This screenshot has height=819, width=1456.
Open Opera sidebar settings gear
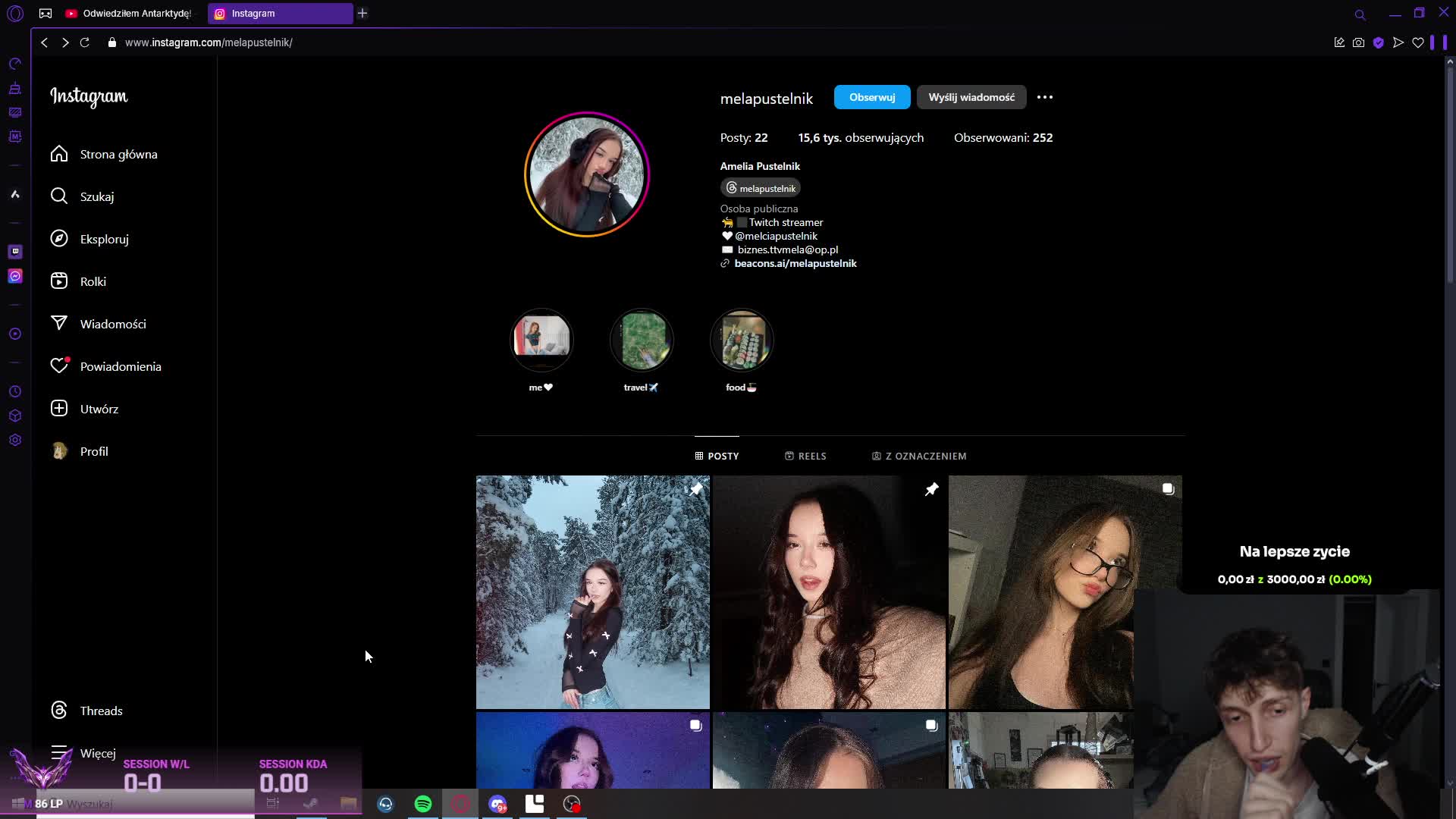point(15,440)
